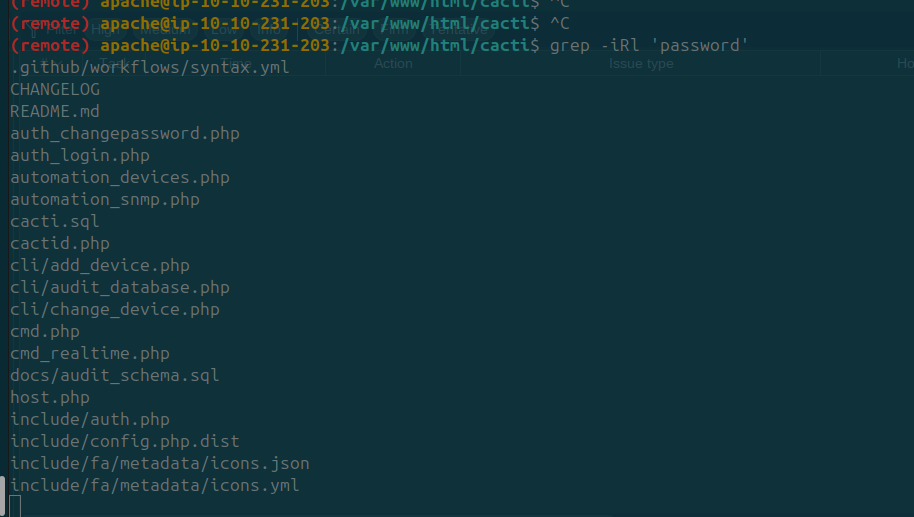This screenshot has width=914, height=517.
Task: Click the .github/workflows/syntax.yml line
Action: (x=150, y=68)
